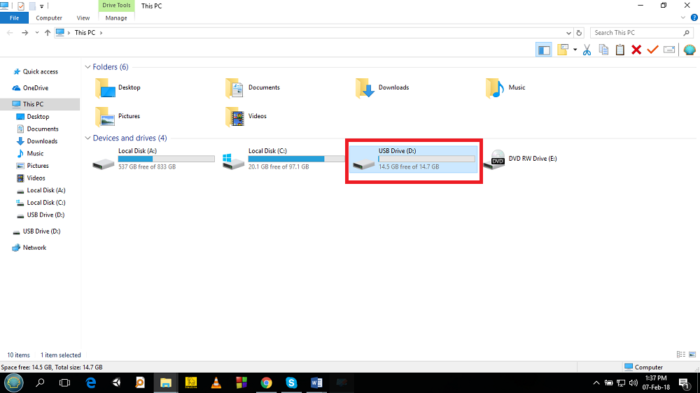Click the Rename icon in the toolbar

coord(669,50)
